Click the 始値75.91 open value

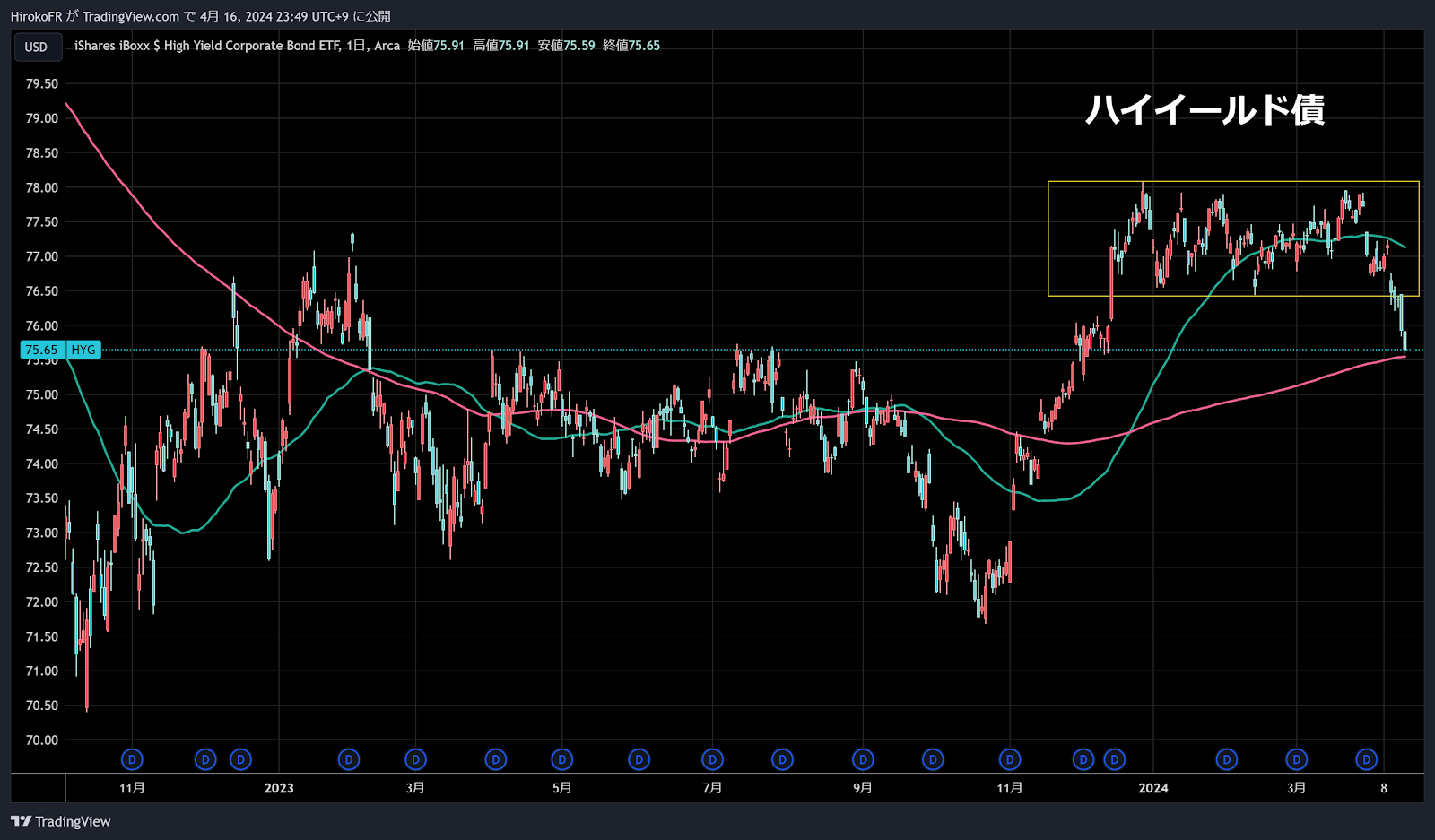pos(436,46)
